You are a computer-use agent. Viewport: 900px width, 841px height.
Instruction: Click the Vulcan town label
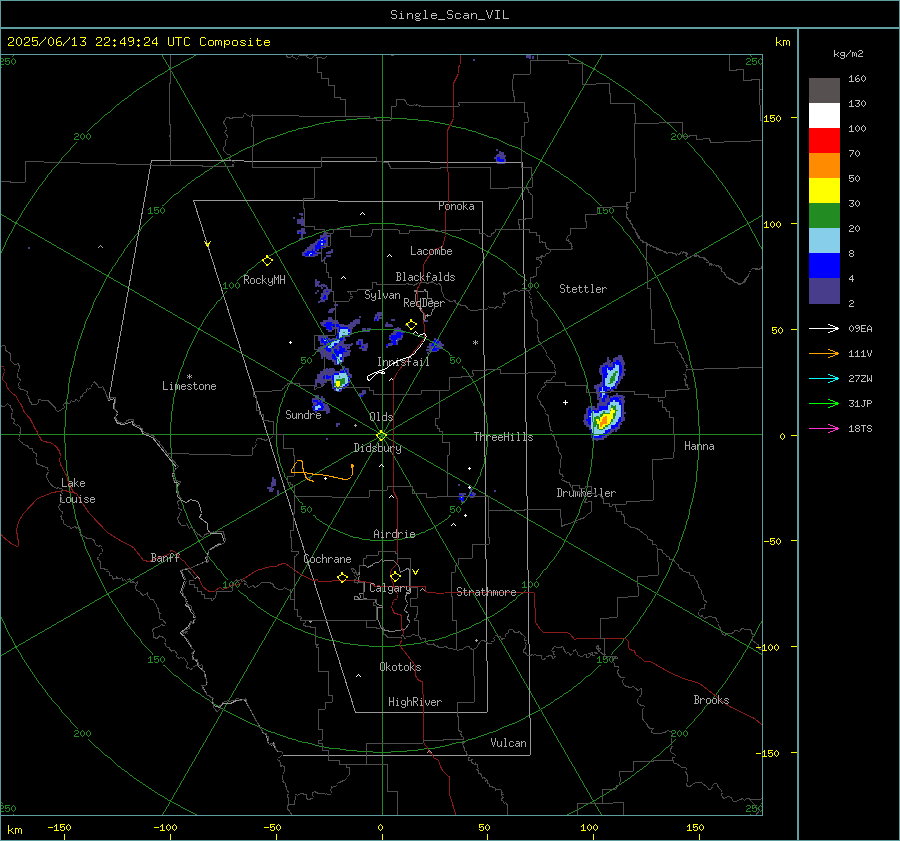508,743
